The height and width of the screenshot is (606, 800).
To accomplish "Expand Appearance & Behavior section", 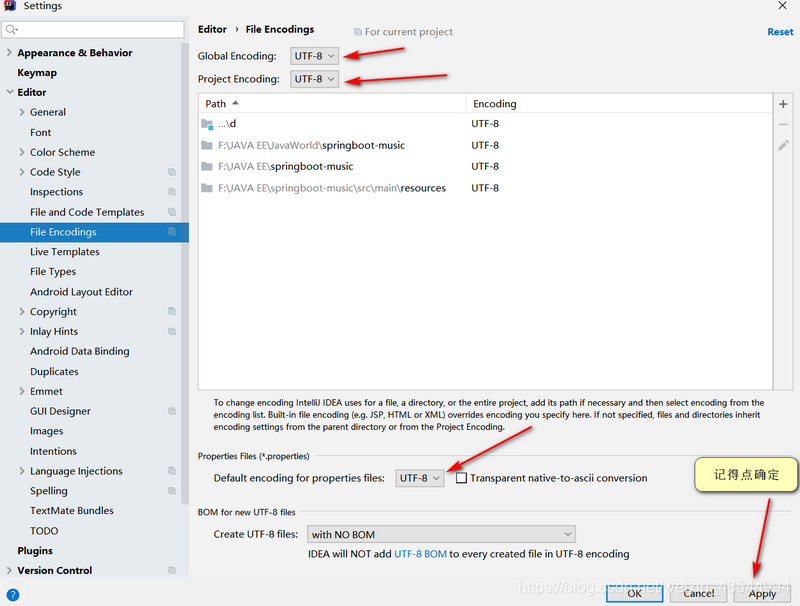I will 9,52.
